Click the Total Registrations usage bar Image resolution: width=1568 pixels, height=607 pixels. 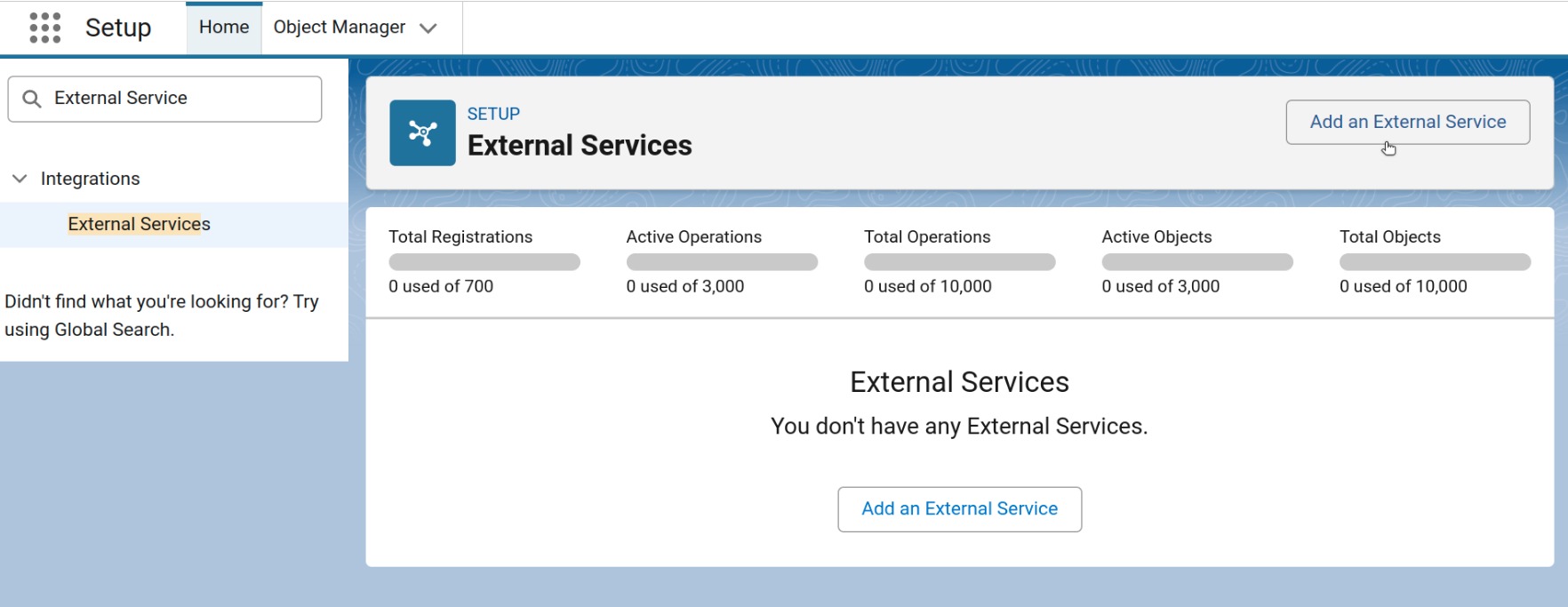[484, 261]
